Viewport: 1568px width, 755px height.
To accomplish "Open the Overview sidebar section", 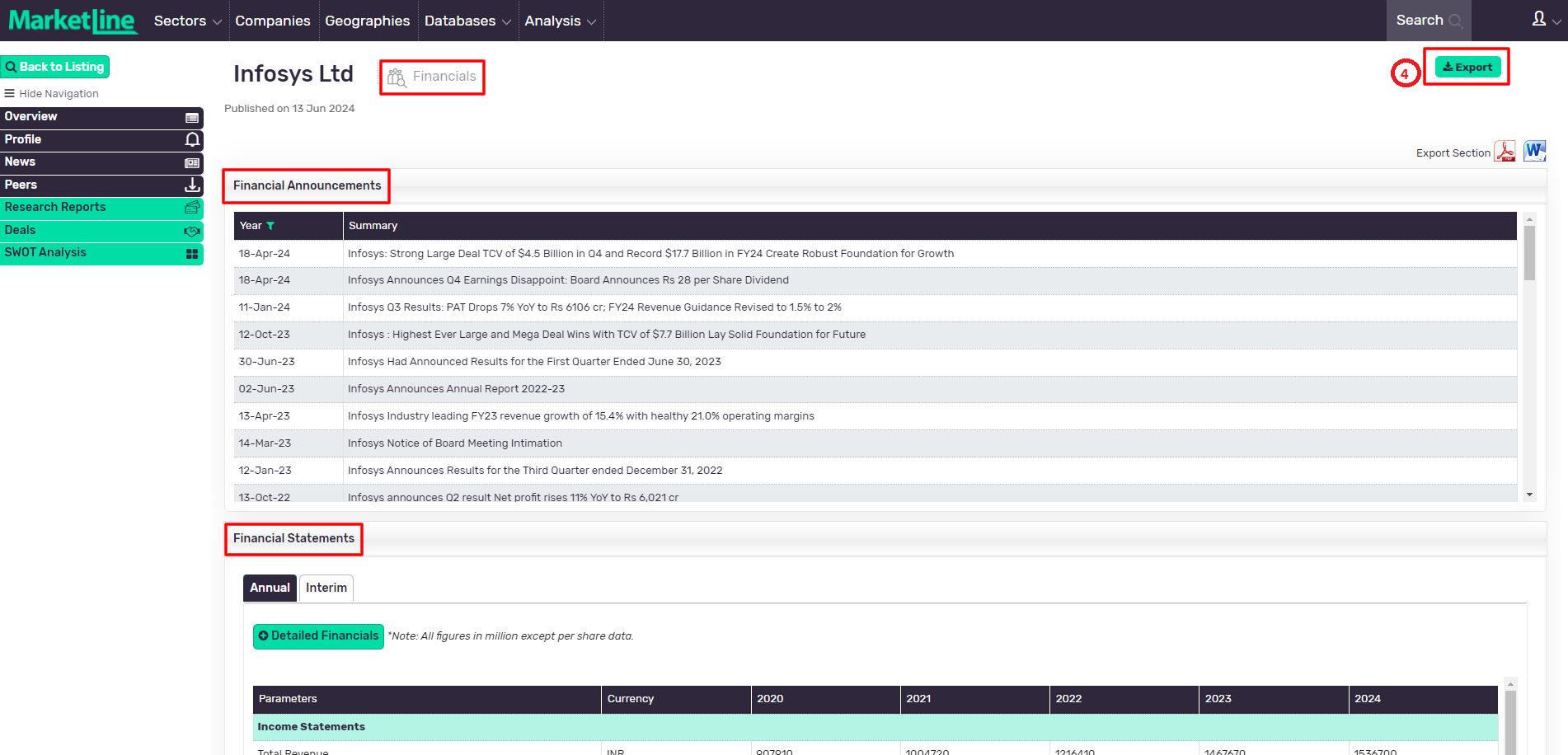I will click(101, 117).
